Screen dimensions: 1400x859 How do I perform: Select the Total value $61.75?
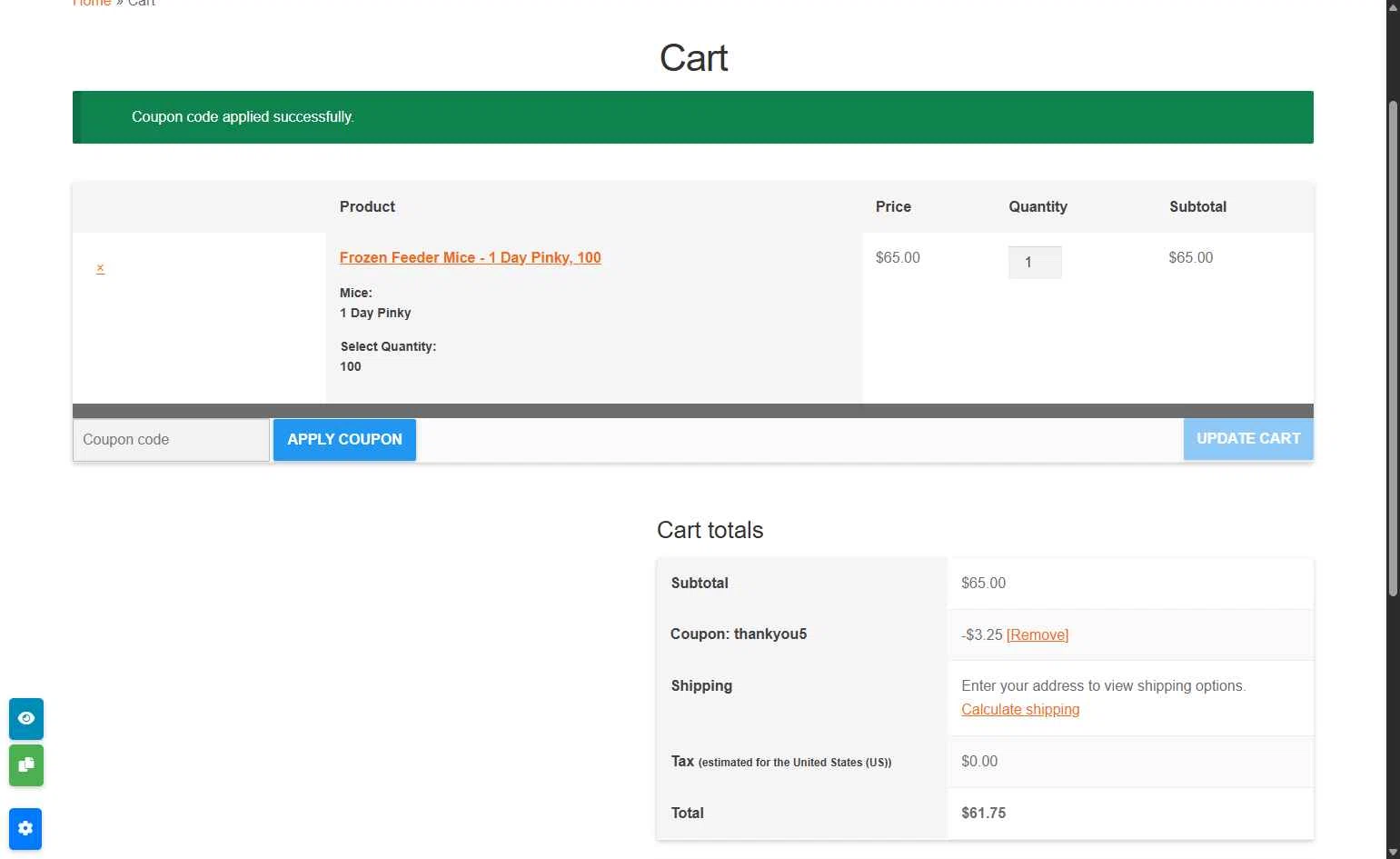click(983, 813)
